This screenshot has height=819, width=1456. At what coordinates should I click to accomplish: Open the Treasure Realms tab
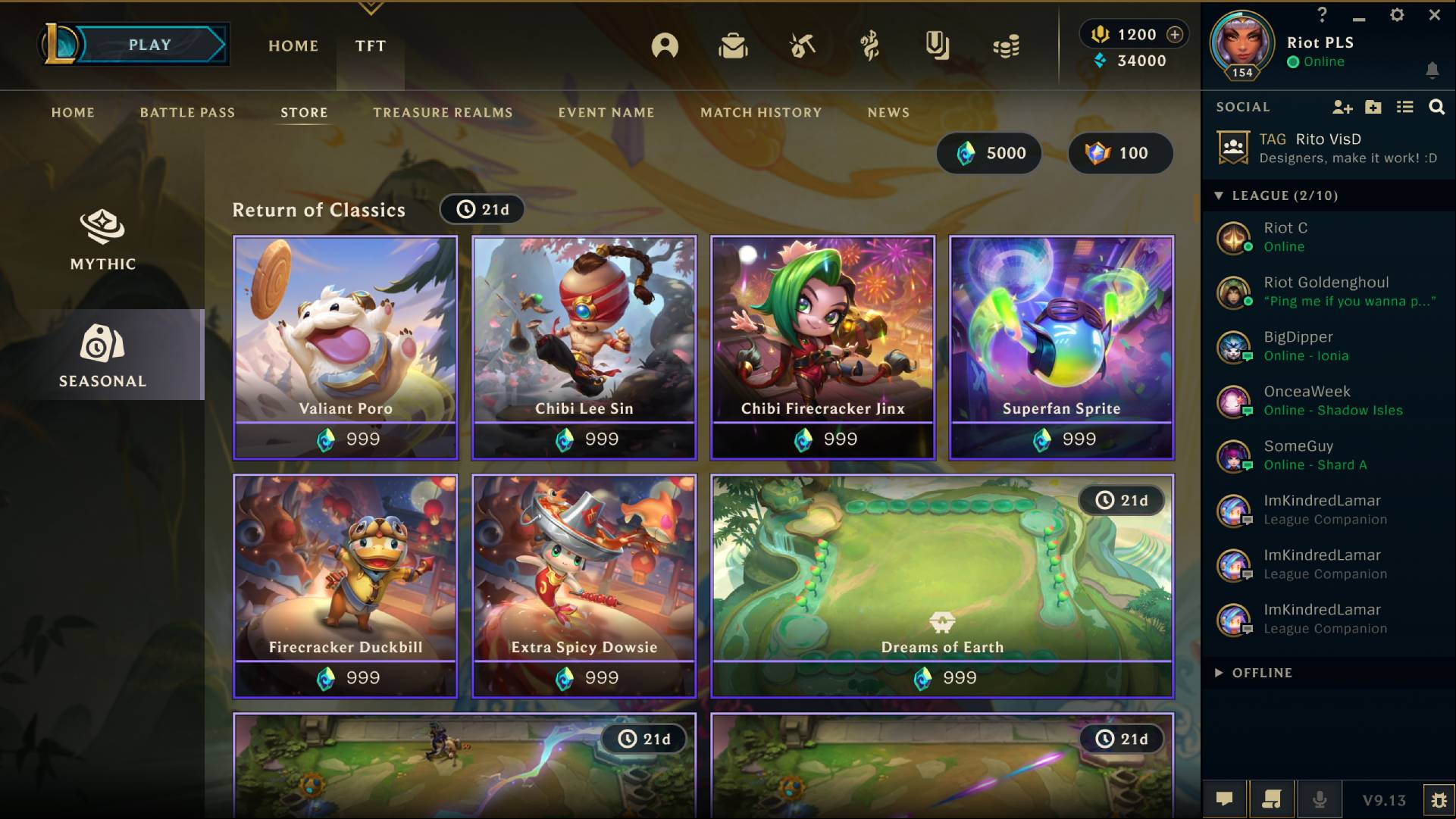[443, 112]
